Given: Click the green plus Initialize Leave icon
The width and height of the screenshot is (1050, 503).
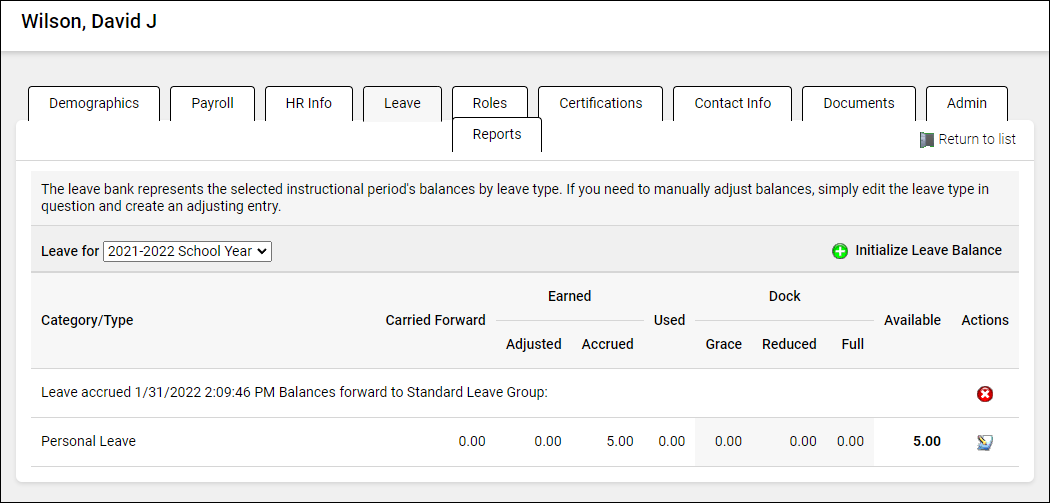Looking at the screenshot, I should 840,251.
